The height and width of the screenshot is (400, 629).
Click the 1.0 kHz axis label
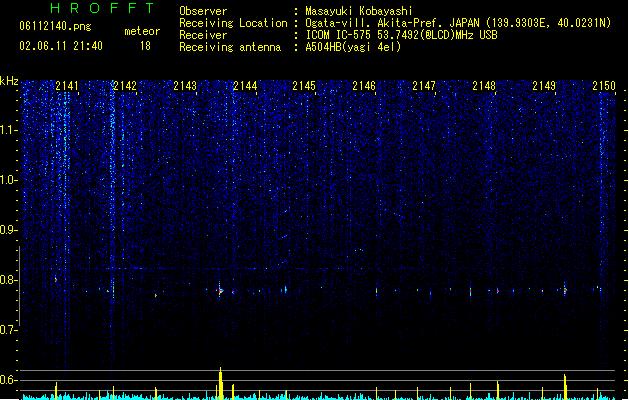point(9,180)
